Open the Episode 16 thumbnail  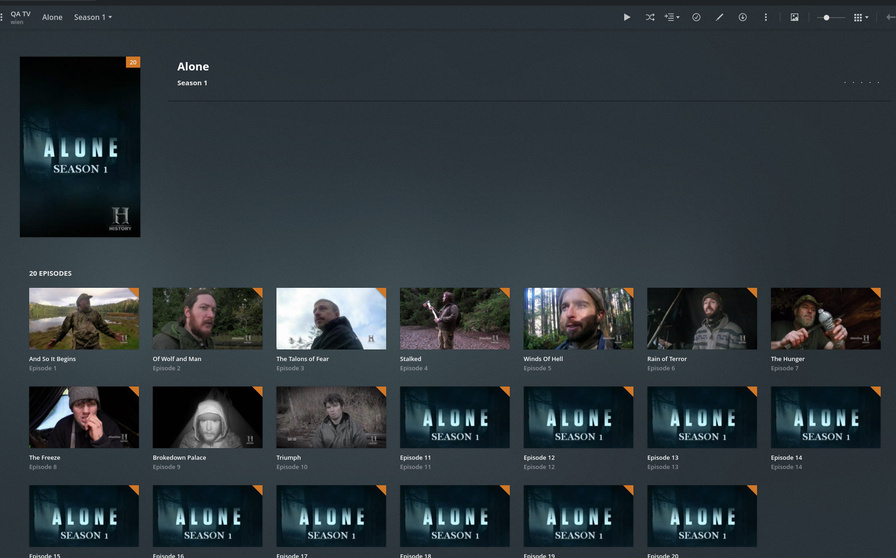coord(207,516)
